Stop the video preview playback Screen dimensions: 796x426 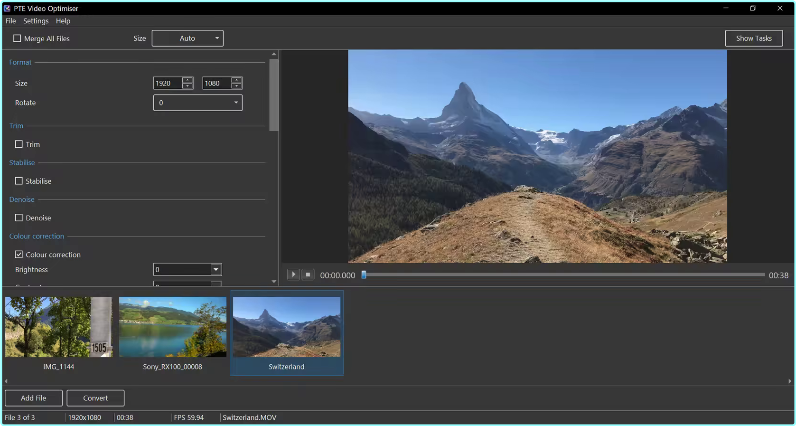pyautogui.click(x=308, y=275)
